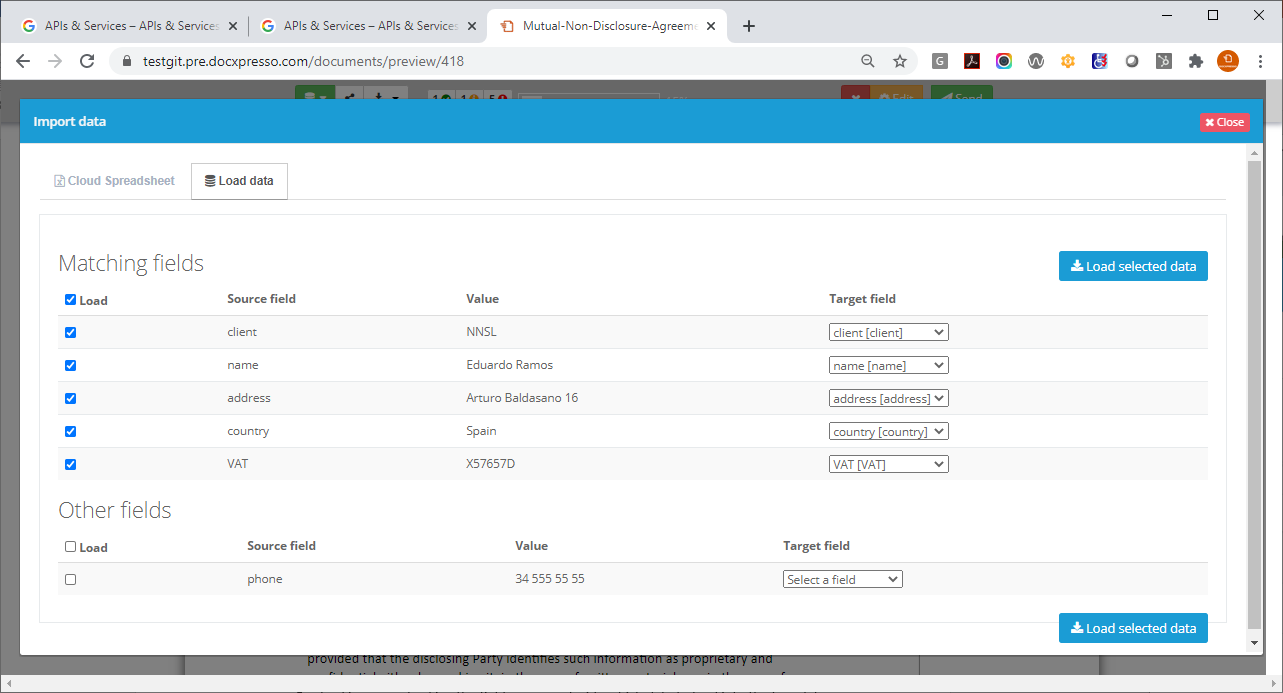Check the phone row checkbox
Screen dimensions: 1283x693
click(x=70, y=579)
